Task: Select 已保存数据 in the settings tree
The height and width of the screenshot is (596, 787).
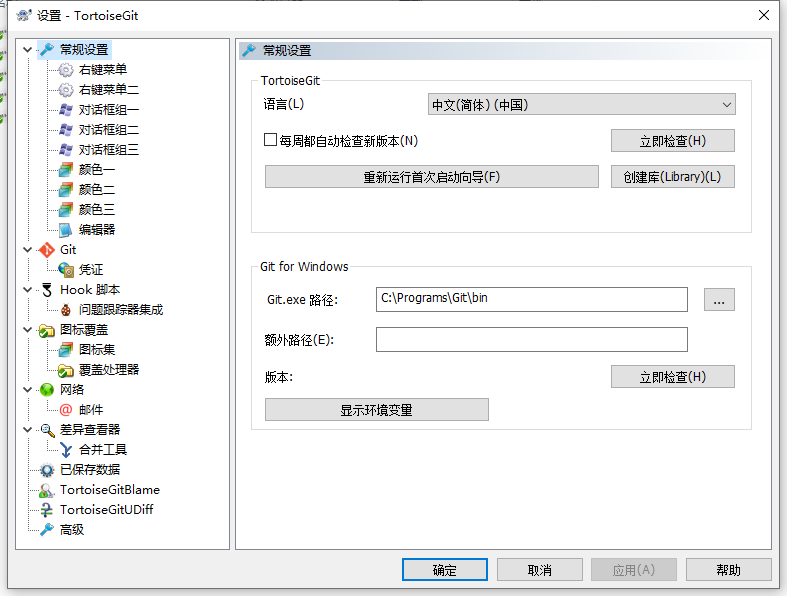Action: (90, 469)
